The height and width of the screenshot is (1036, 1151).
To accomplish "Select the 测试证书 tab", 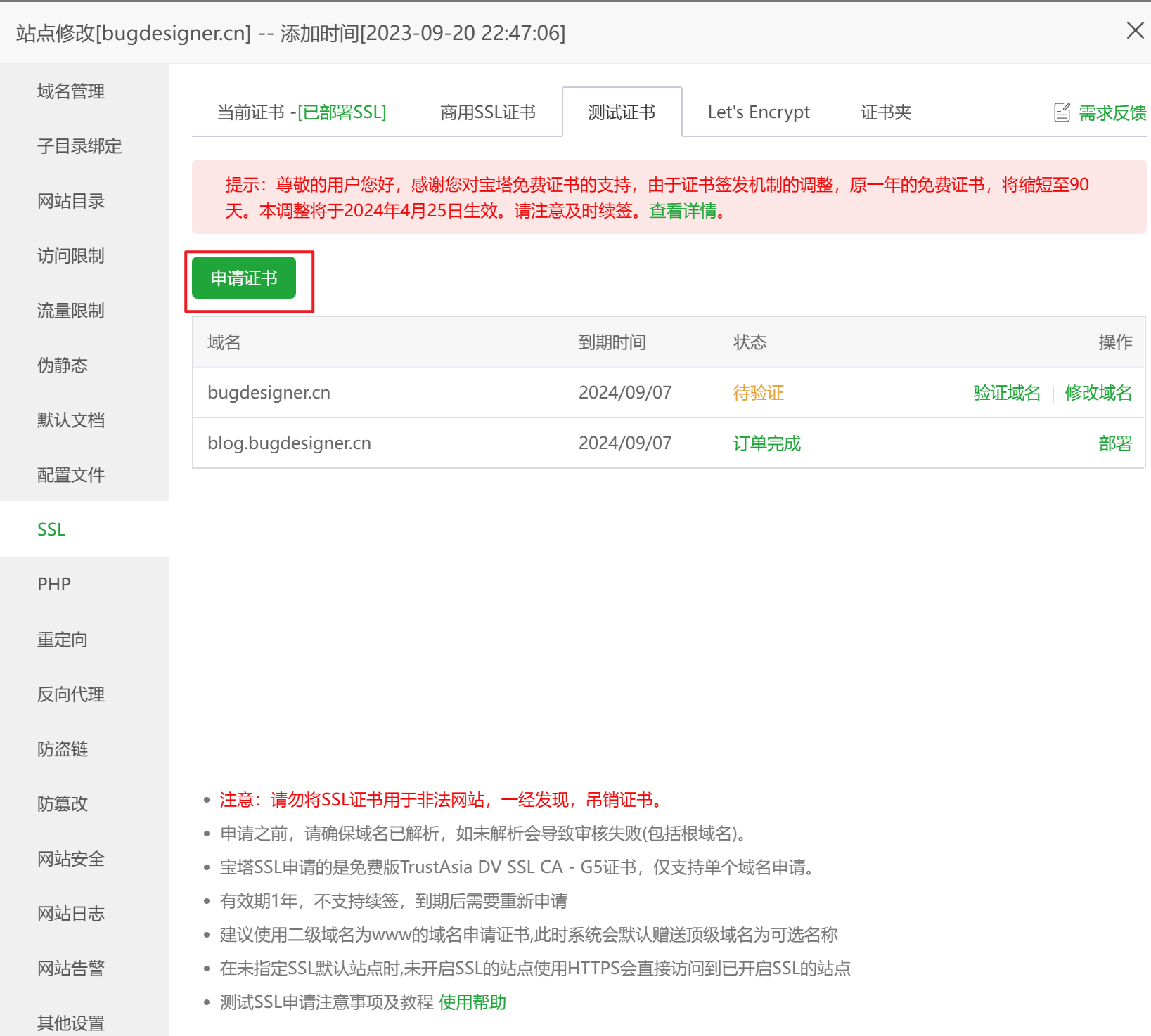I will [622, 112].
